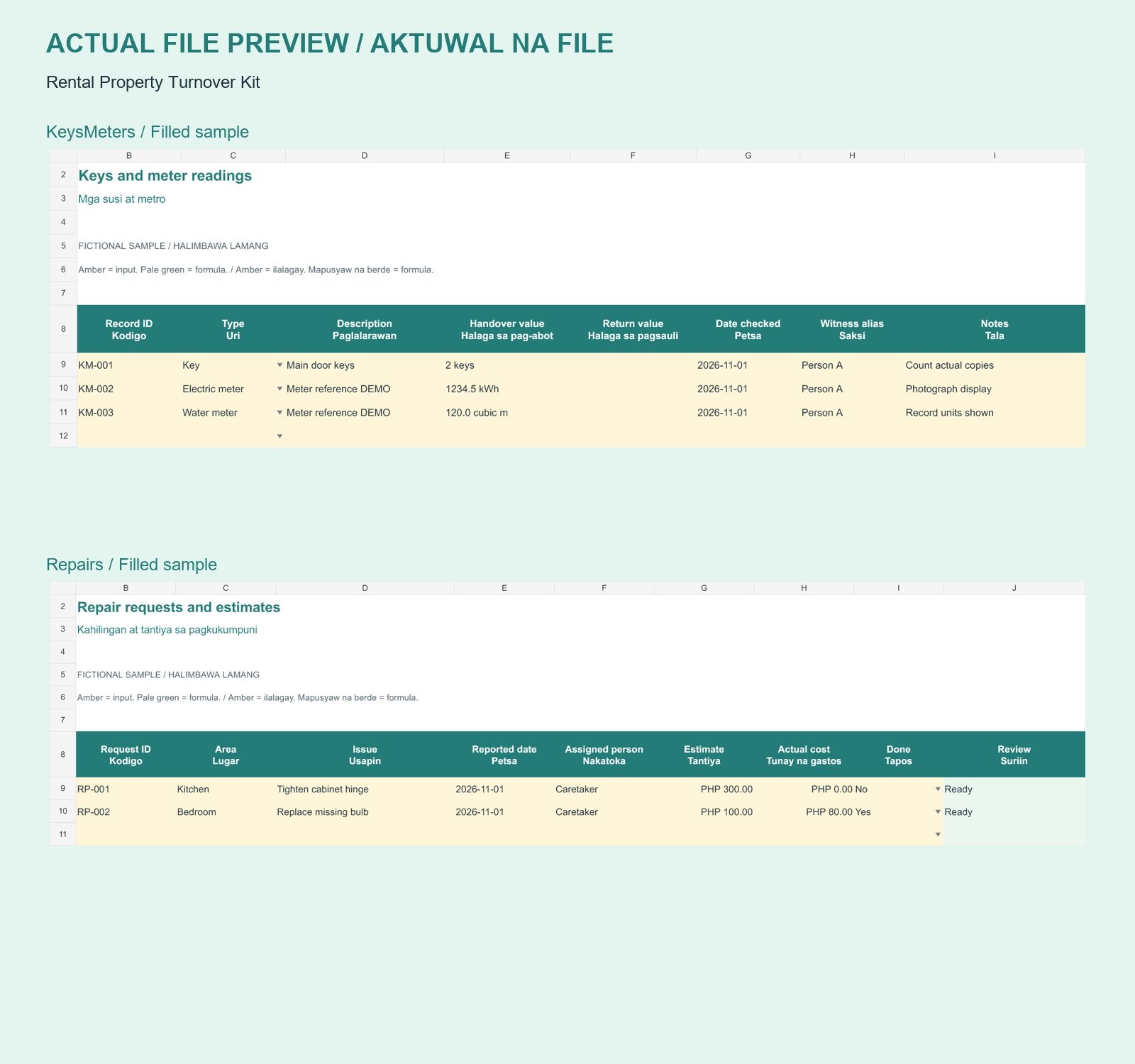Select KM-003 record ID cell
The width and height of the screenshot is (1135, 1064).
tap(128, 413)
